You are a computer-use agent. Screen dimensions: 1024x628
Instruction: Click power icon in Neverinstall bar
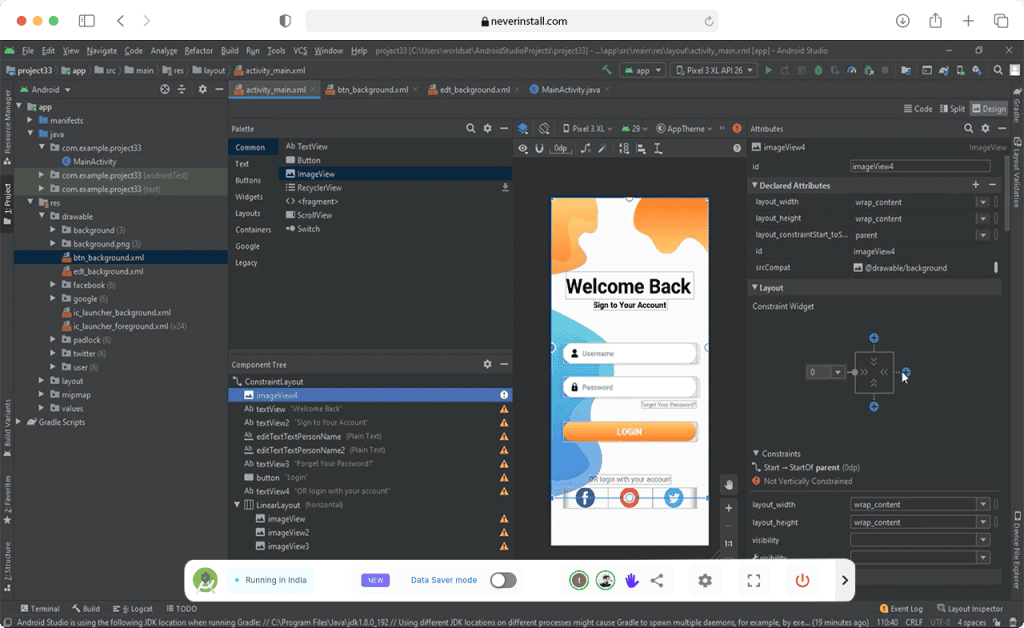[802, 580]
